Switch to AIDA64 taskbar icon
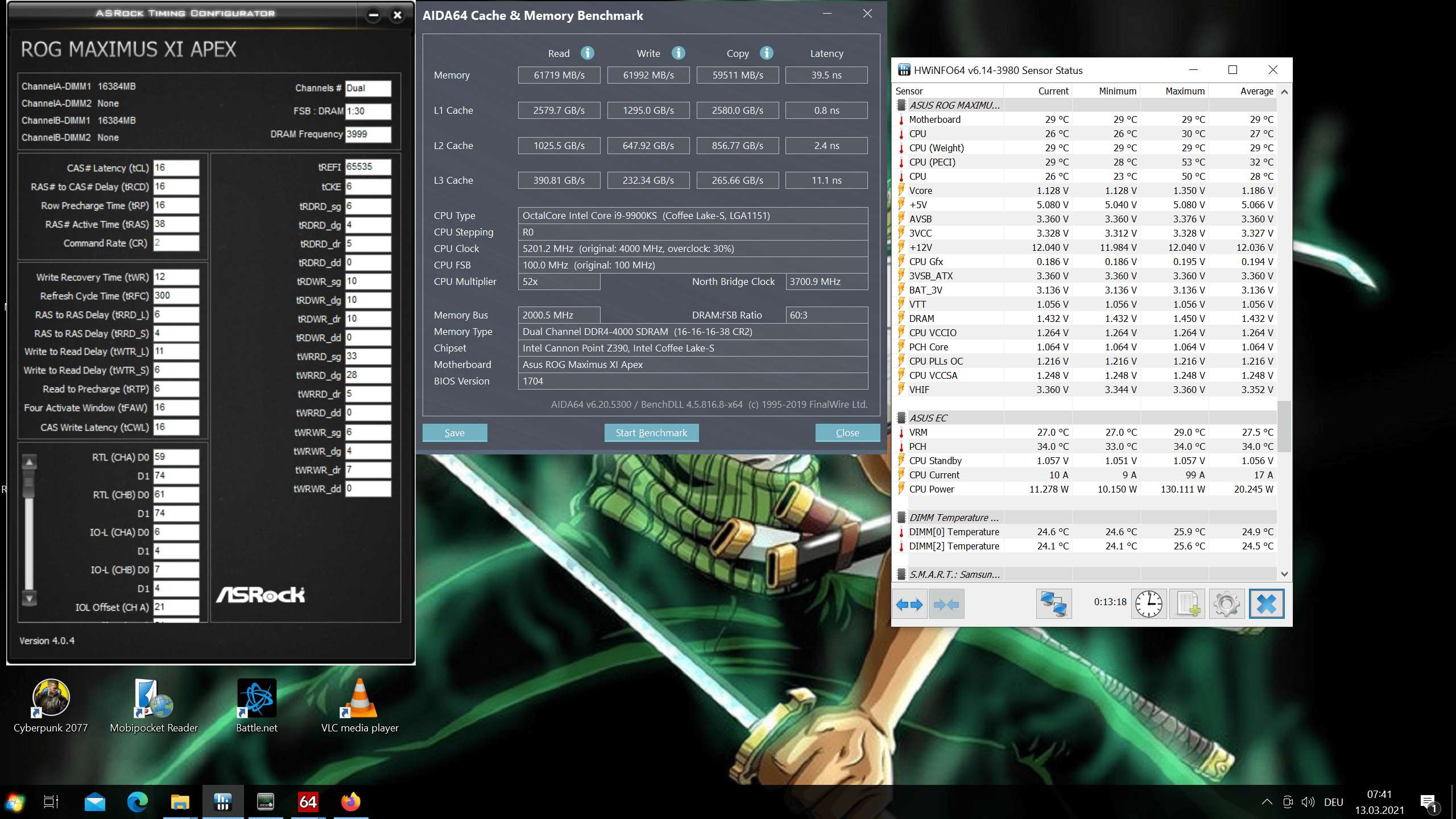The height and width of the screenshot is (819, 1456). (x=308, y=802)
